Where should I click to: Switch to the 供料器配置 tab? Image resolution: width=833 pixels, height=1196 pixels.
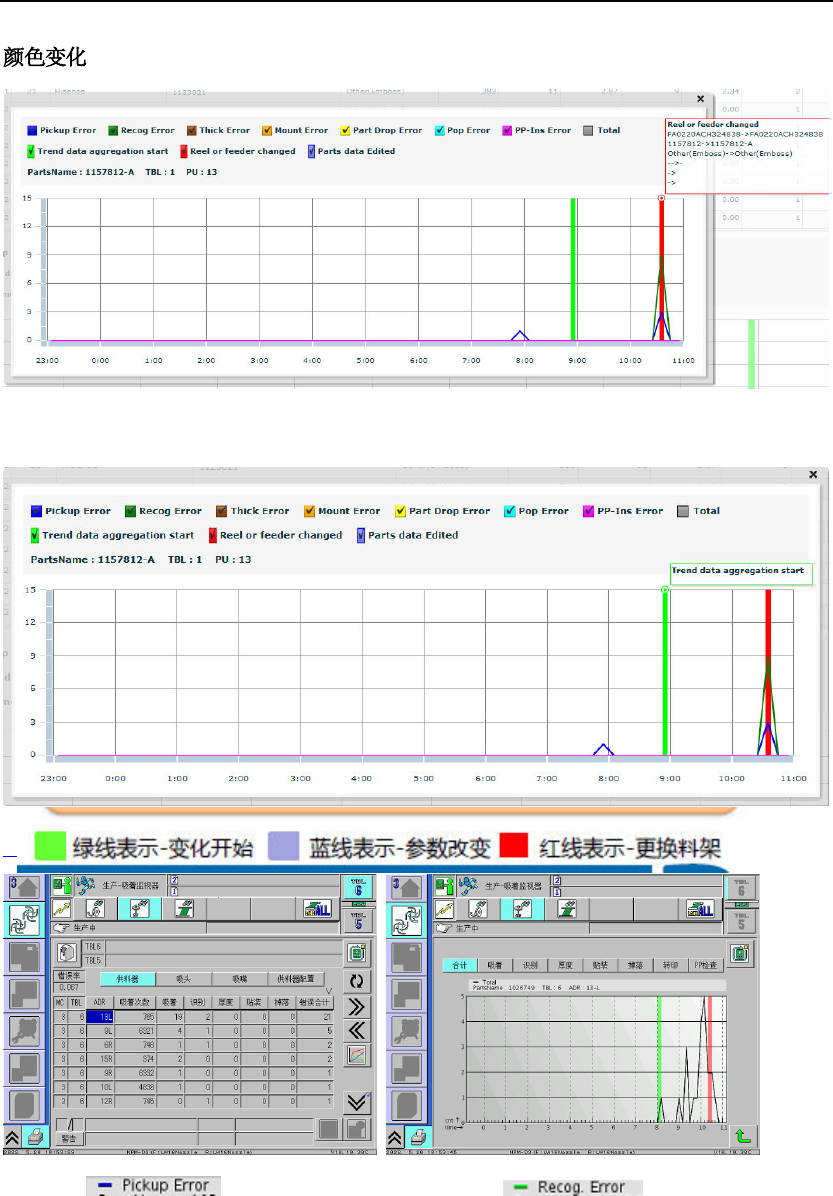297,979
